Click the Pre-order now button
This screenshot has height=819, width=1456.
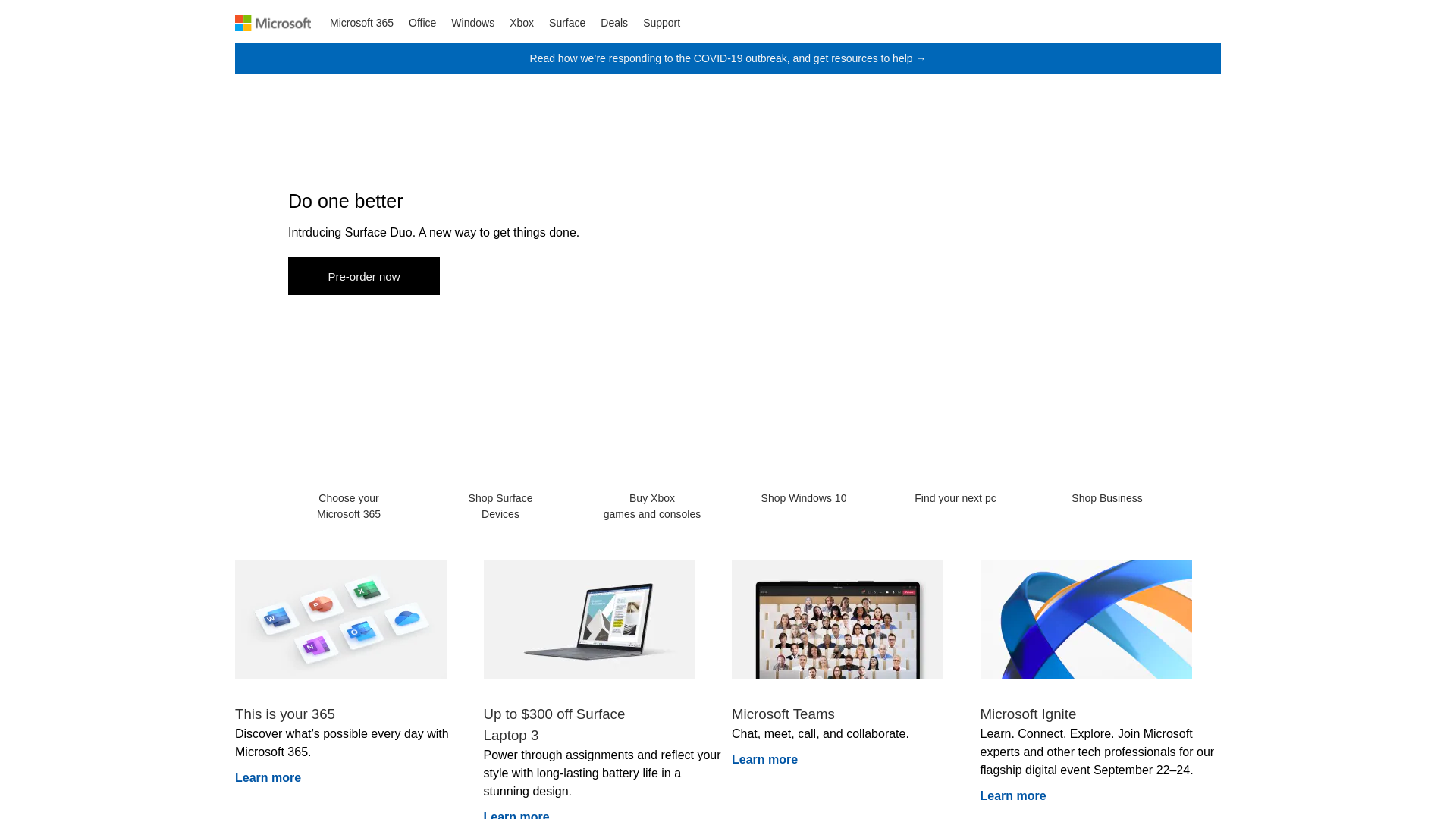pyautogui.click(x=364, y=276)
